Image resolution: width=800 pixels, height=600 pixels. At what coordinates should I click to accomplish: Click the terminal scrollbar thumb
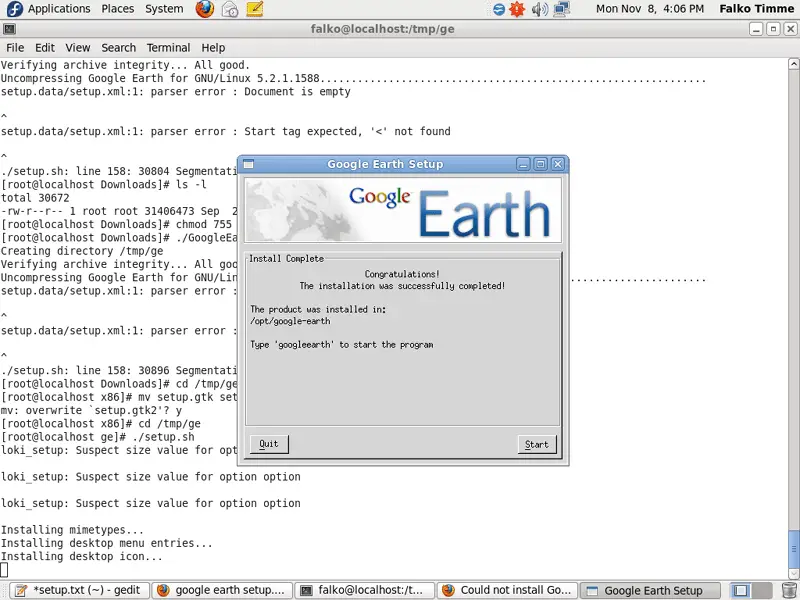point(794,548)
